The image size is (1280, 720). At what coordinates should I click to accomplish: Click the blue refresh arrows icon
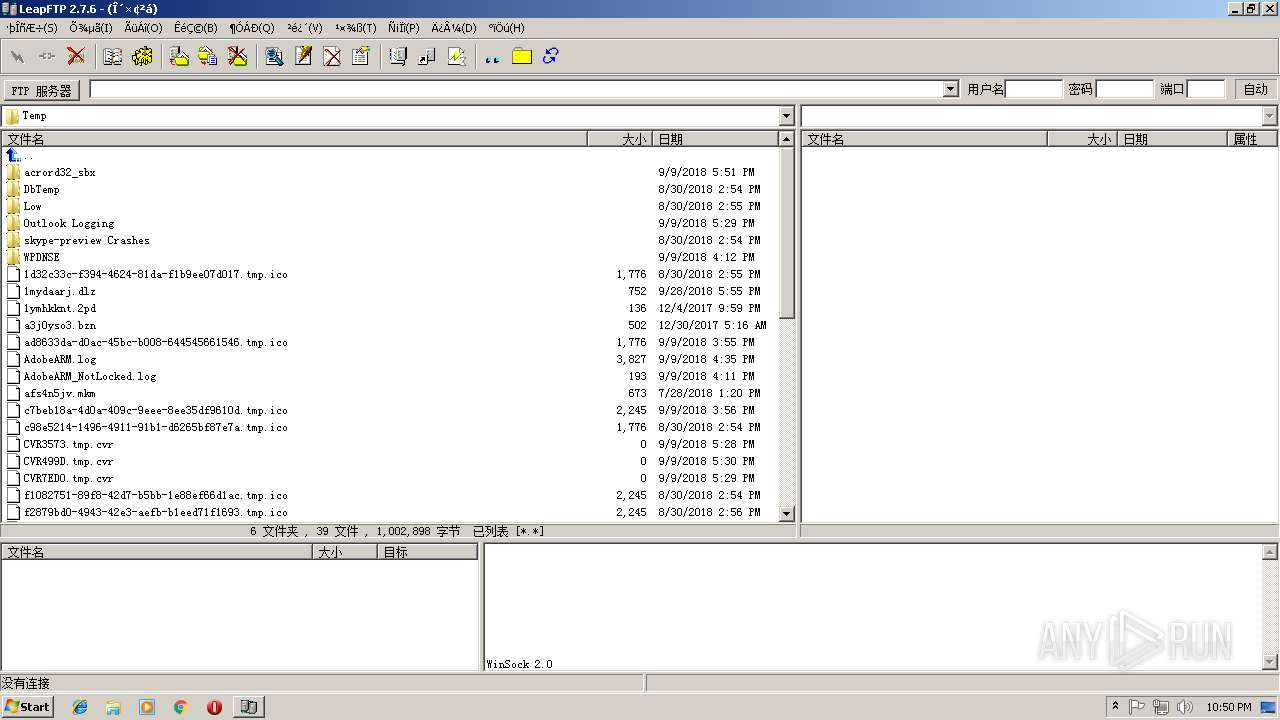[x=550, y=56]
